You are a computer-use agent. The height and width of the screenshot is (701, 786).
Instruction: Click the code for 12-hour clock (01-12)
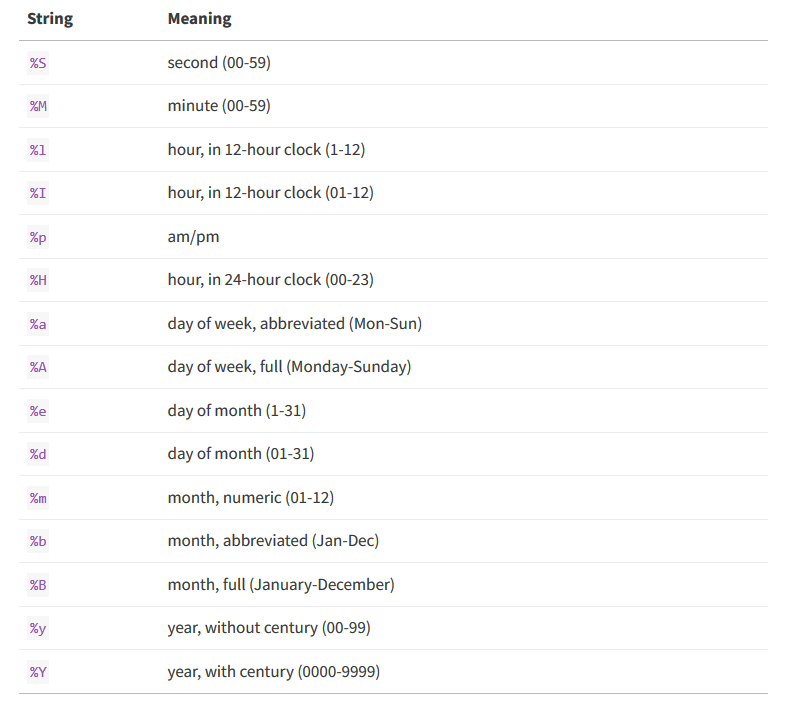38,193
